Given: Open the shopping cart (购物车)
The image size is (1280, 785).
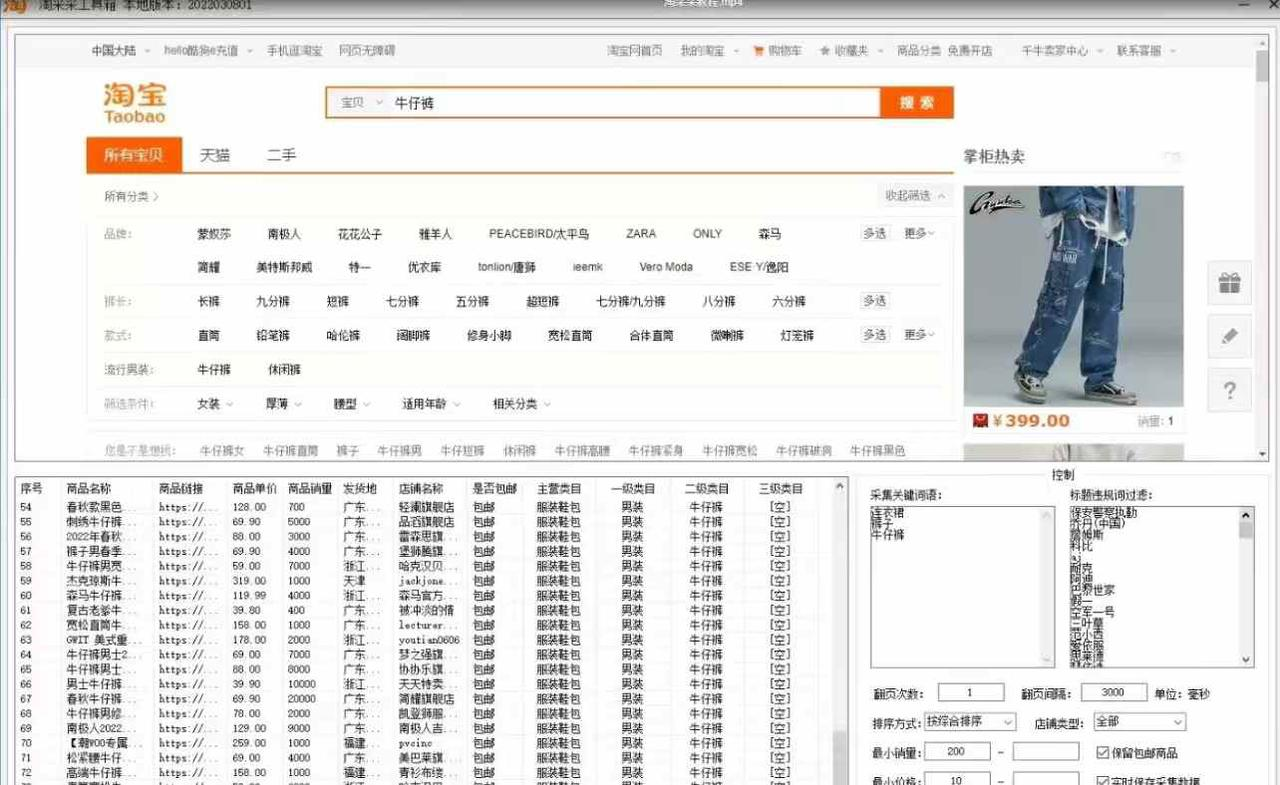Looking at the screenshot, I should [778, 51].
